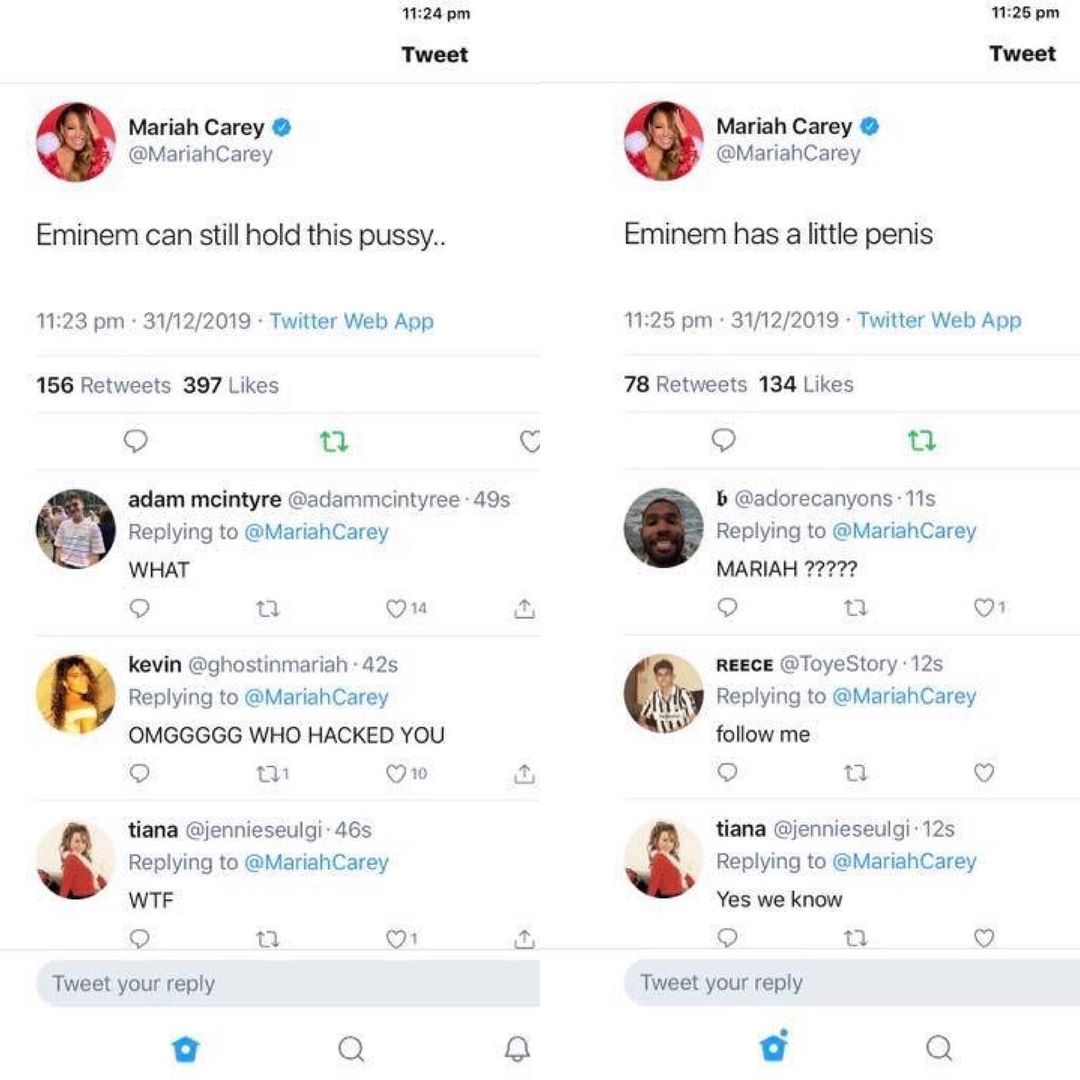
Task: Tap reply bubble under right main tweet
Action: (723, 440)
